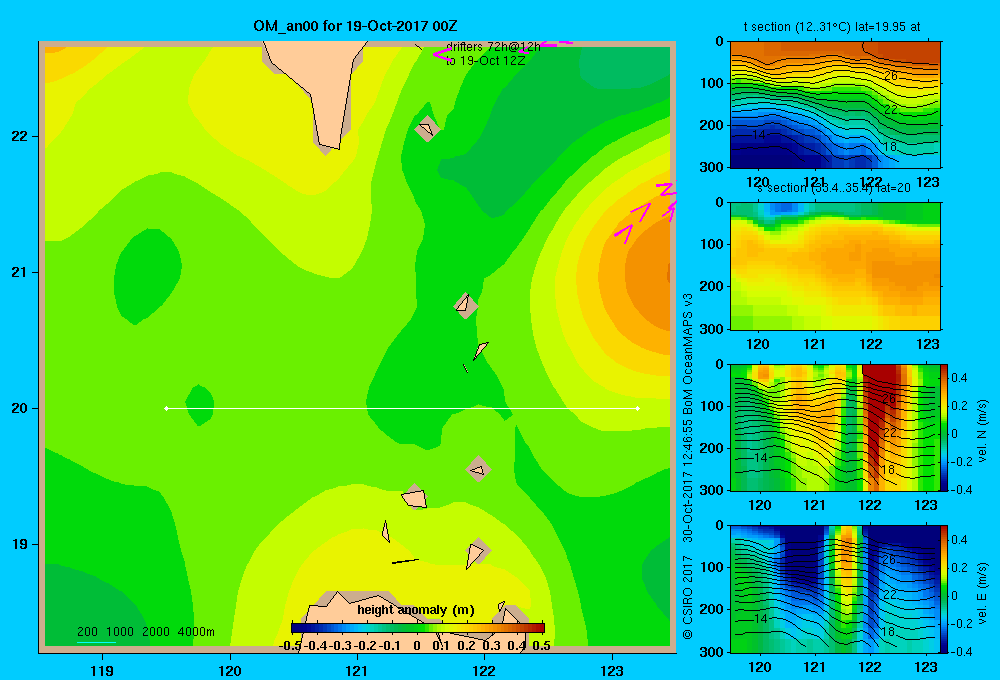Click main map longitude label 121
The image size is (1000, 680).
(x=357, y=670)
